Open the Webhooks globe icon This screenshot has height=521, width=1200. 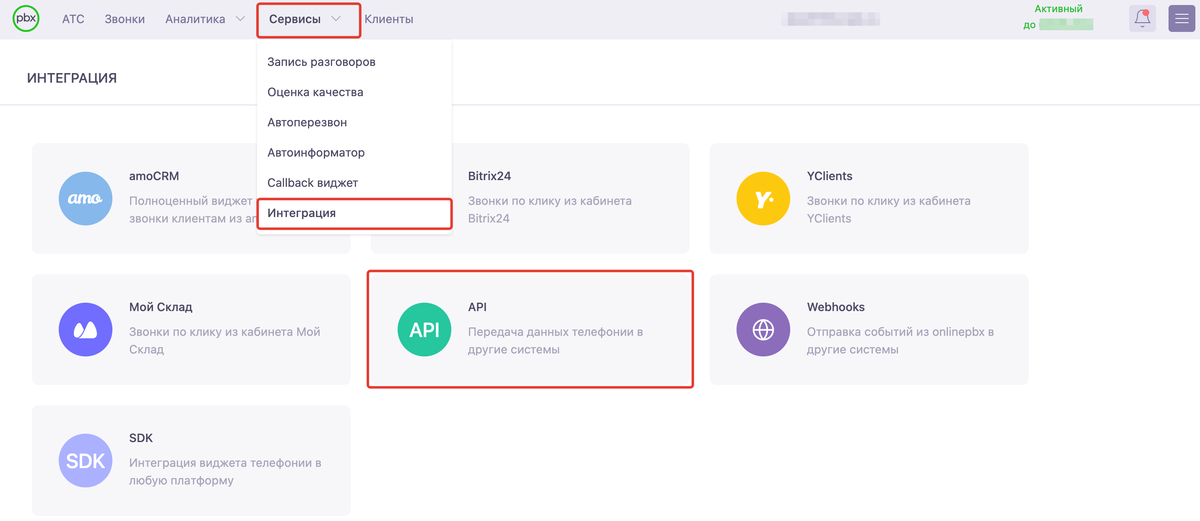click(x=763, y=329)
